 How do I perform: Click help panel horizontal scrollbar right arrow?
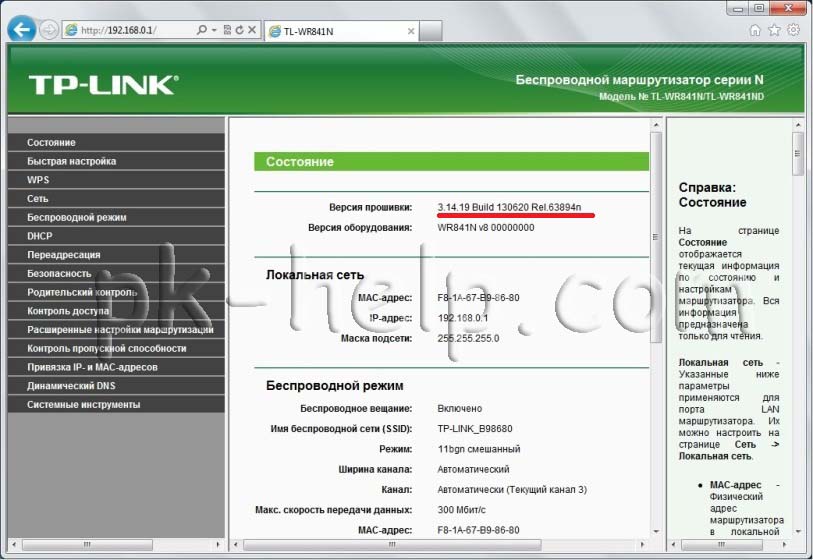click(784, 544)
